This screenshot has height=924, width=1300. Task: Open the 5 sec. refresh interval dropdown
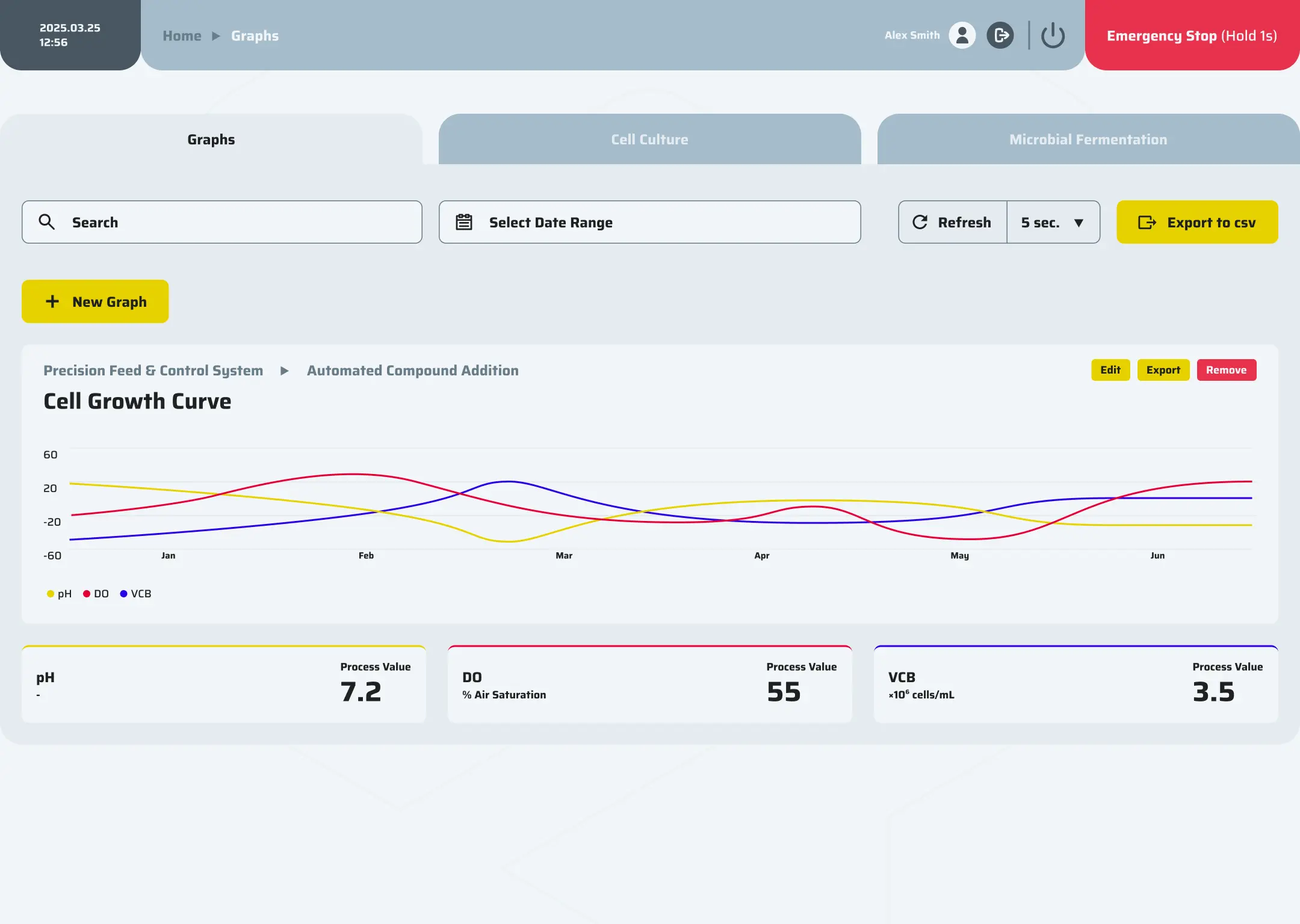[1053, 222]
